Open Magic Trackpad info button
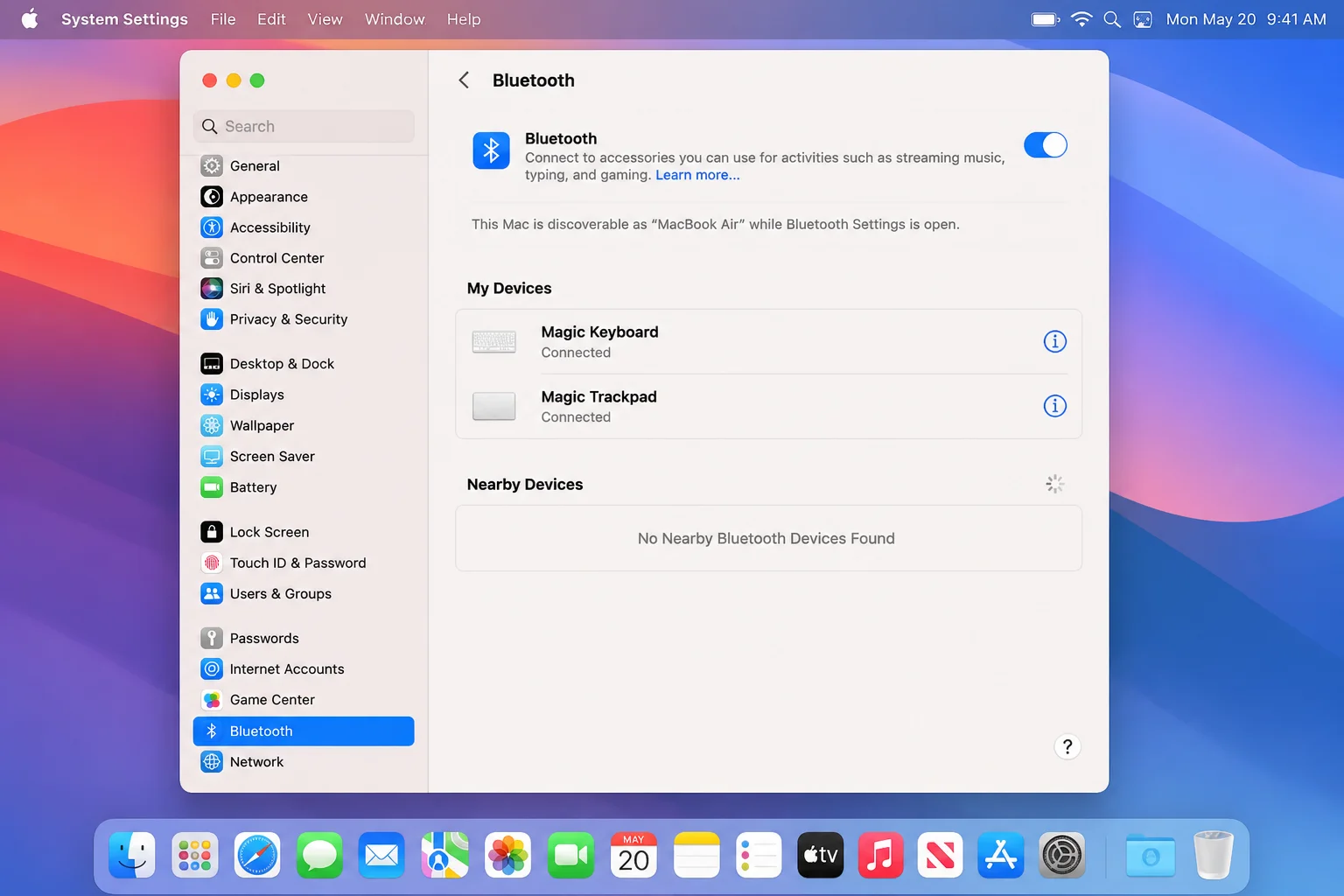The width and height of the screenshot is (1344, 896). click(x=1054, y=406)
